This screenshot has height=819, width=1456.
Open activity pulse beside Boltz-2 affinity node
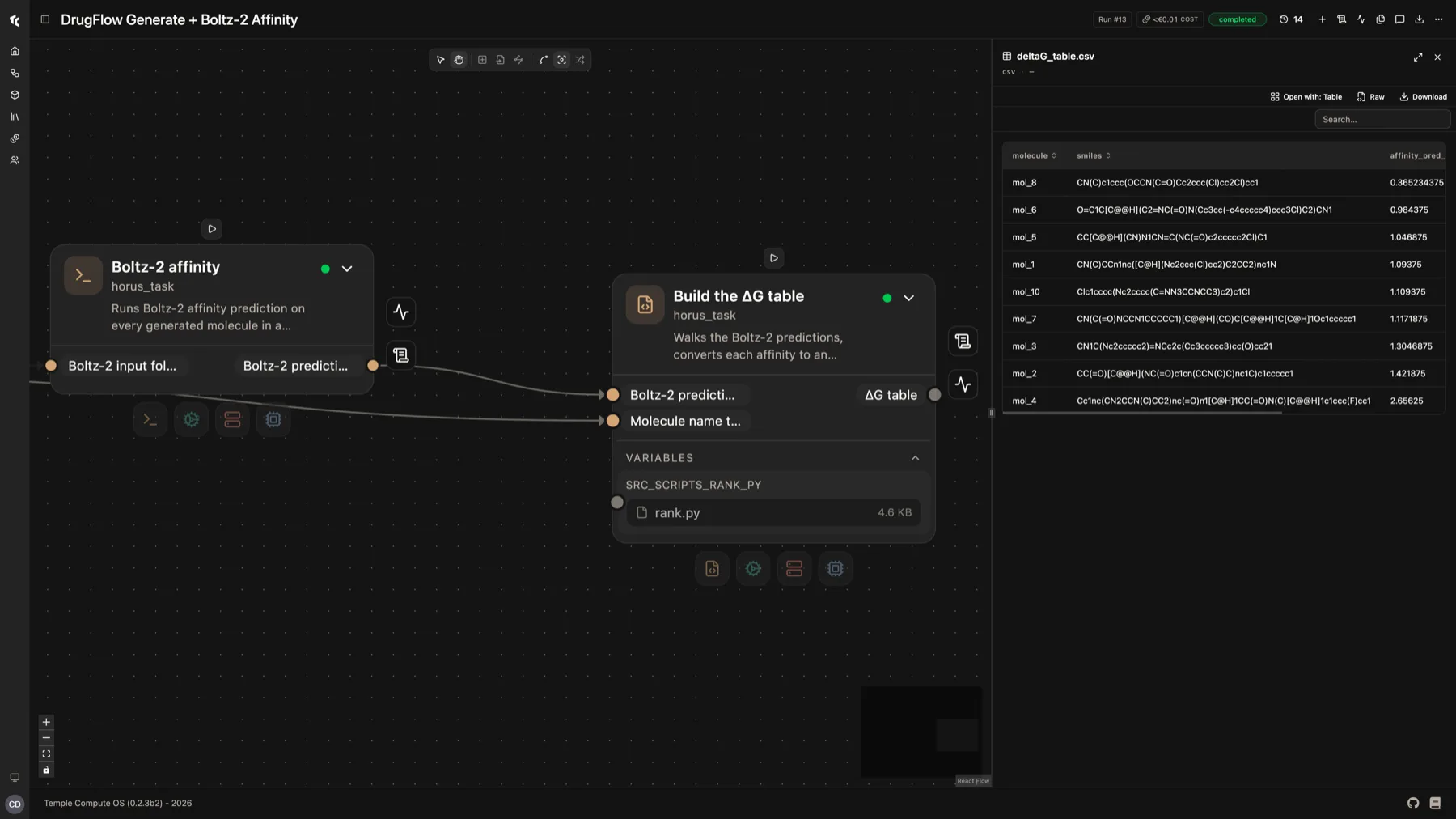pyautogui.click(x=401, y=312)
